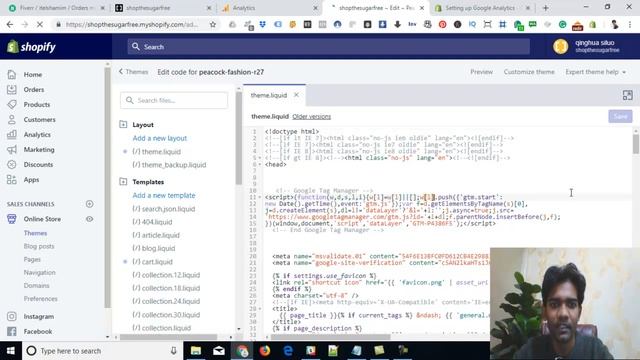Fold code at line 5
The height and width of the screenshot is (360, 640).
260,158
